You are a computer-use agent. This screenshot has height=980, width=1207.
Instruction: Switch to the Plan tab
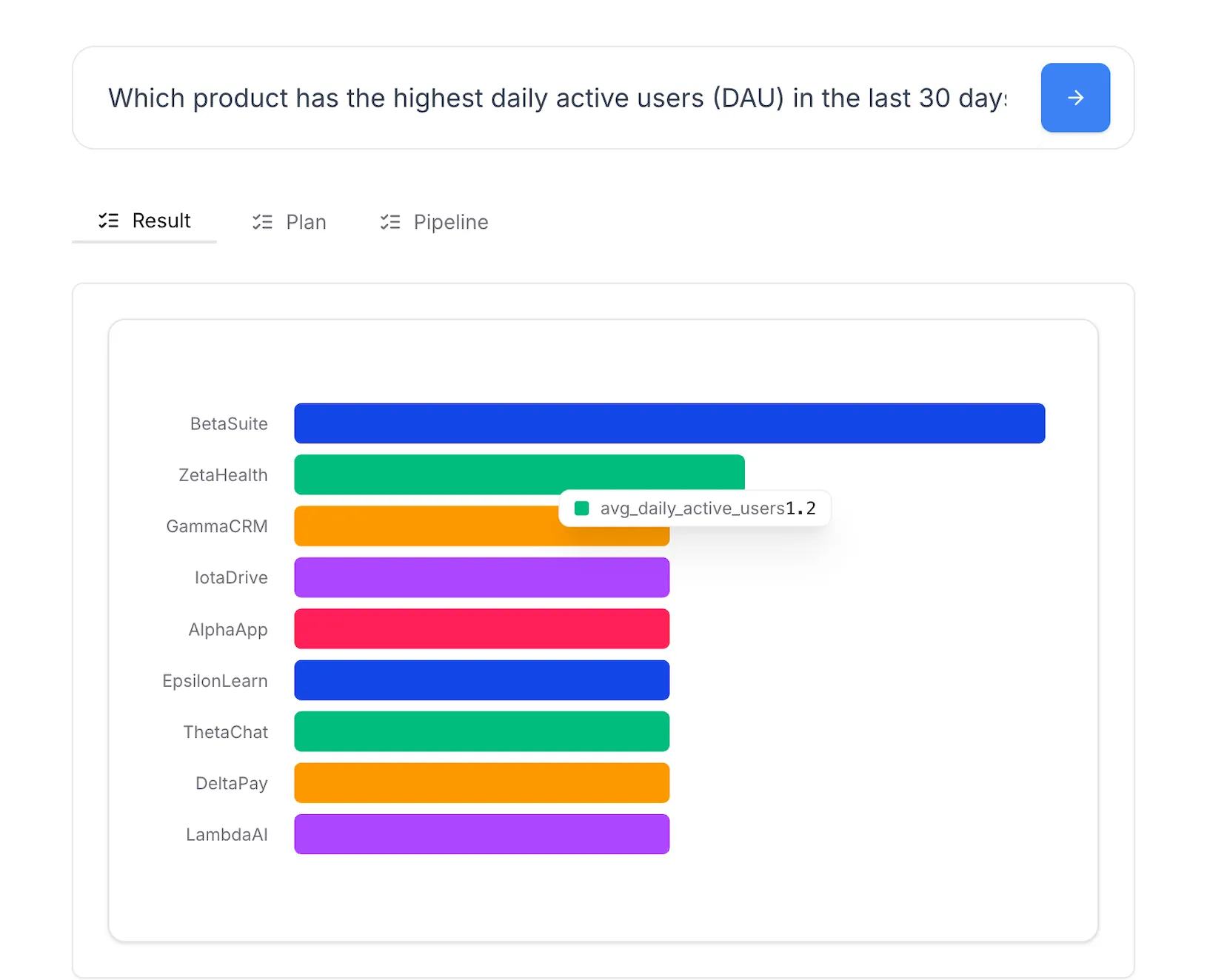[306, 221]
